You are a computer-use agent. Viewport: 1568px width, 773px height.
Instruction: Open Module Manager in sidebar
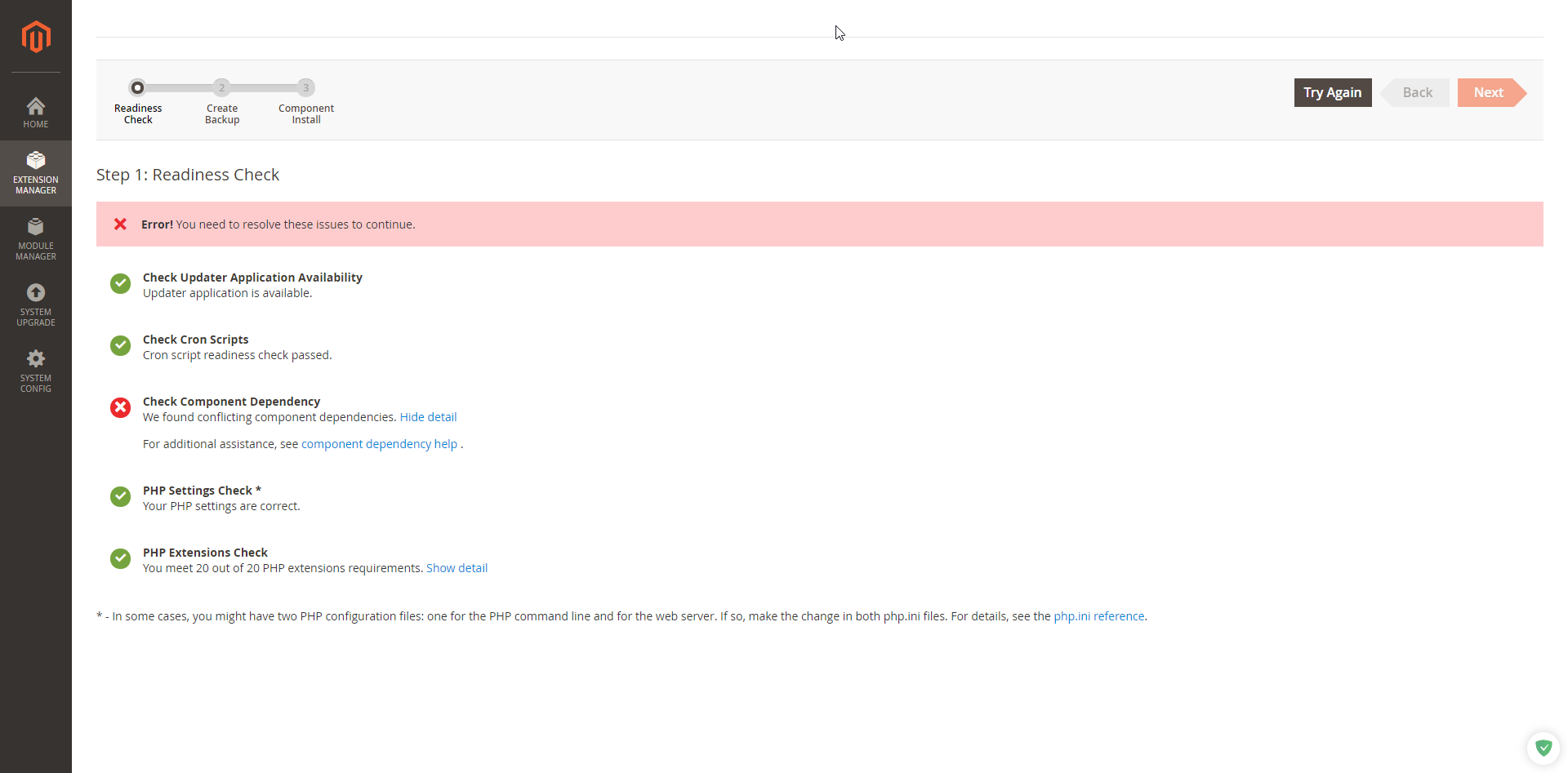[x=36, y=239]
